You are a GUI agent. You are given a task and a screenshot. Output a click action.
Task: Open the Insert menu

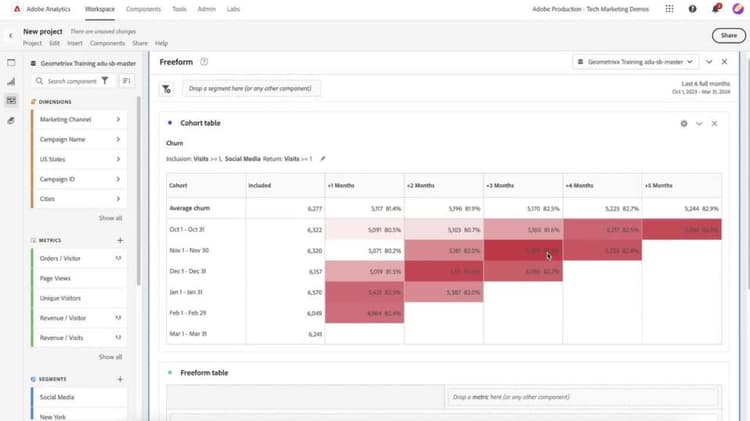tap(75, 43)
